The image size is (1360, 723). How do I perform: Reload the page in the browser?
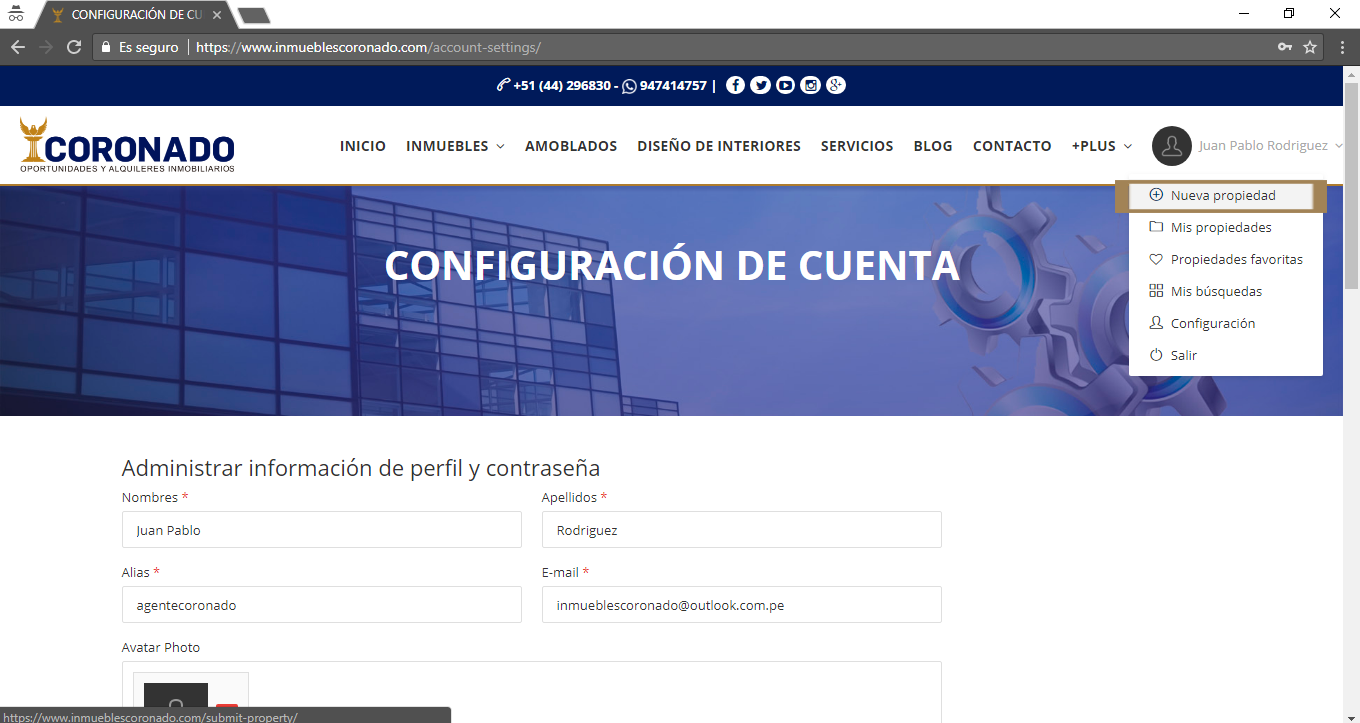(x=73, y=47)
